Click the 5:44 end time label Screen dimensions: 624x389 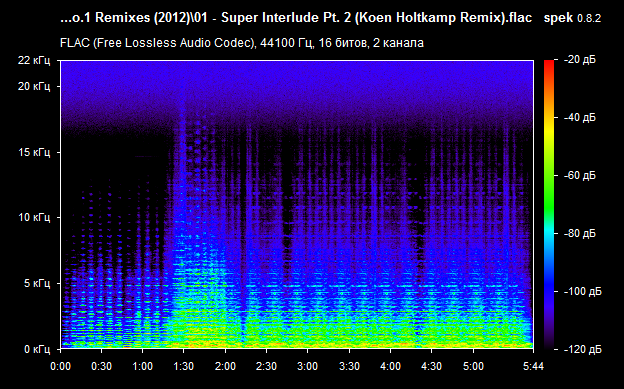(533, 366)
